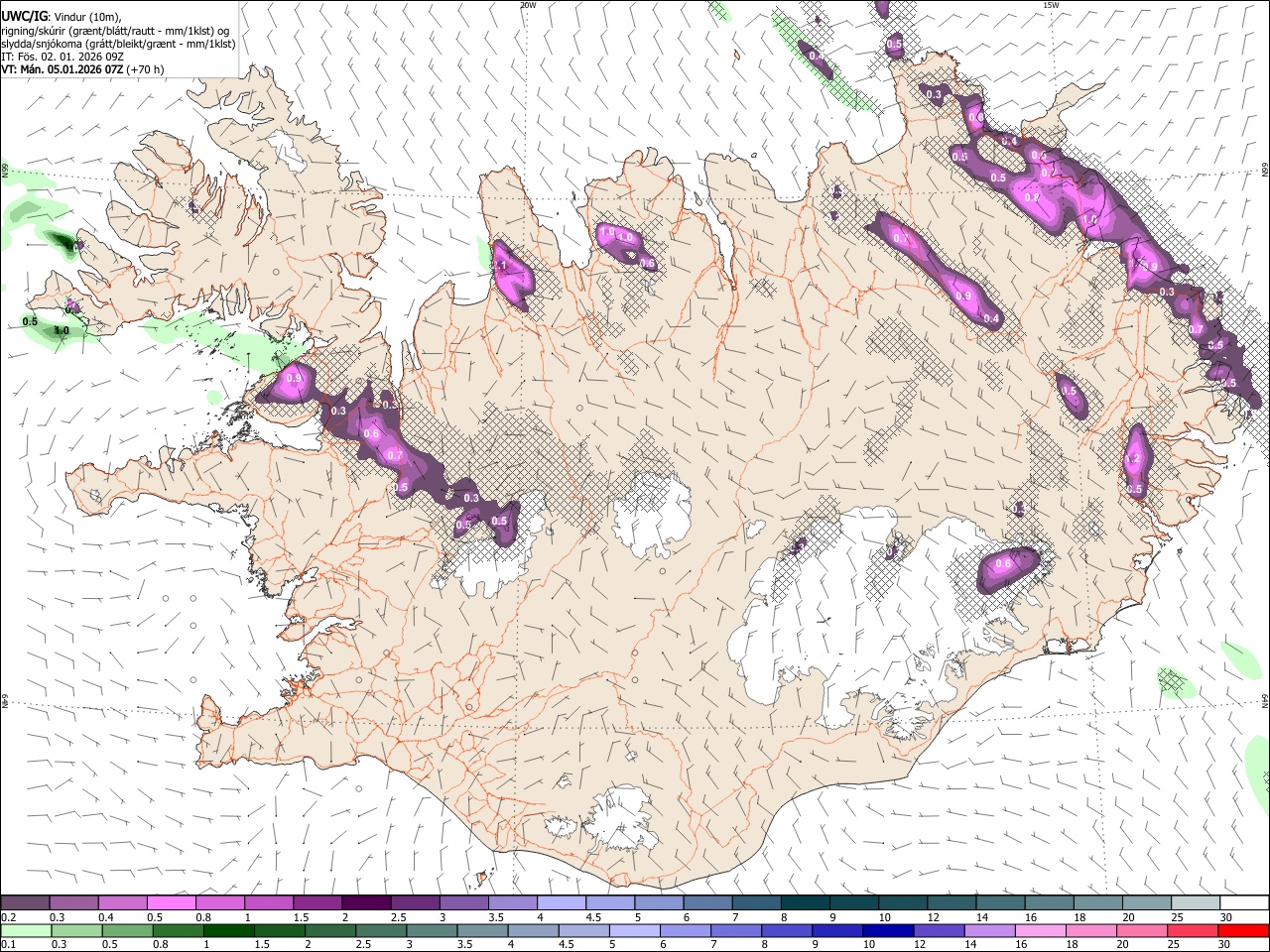Click the "0.2" label under upper color scale

coord(9,917)
